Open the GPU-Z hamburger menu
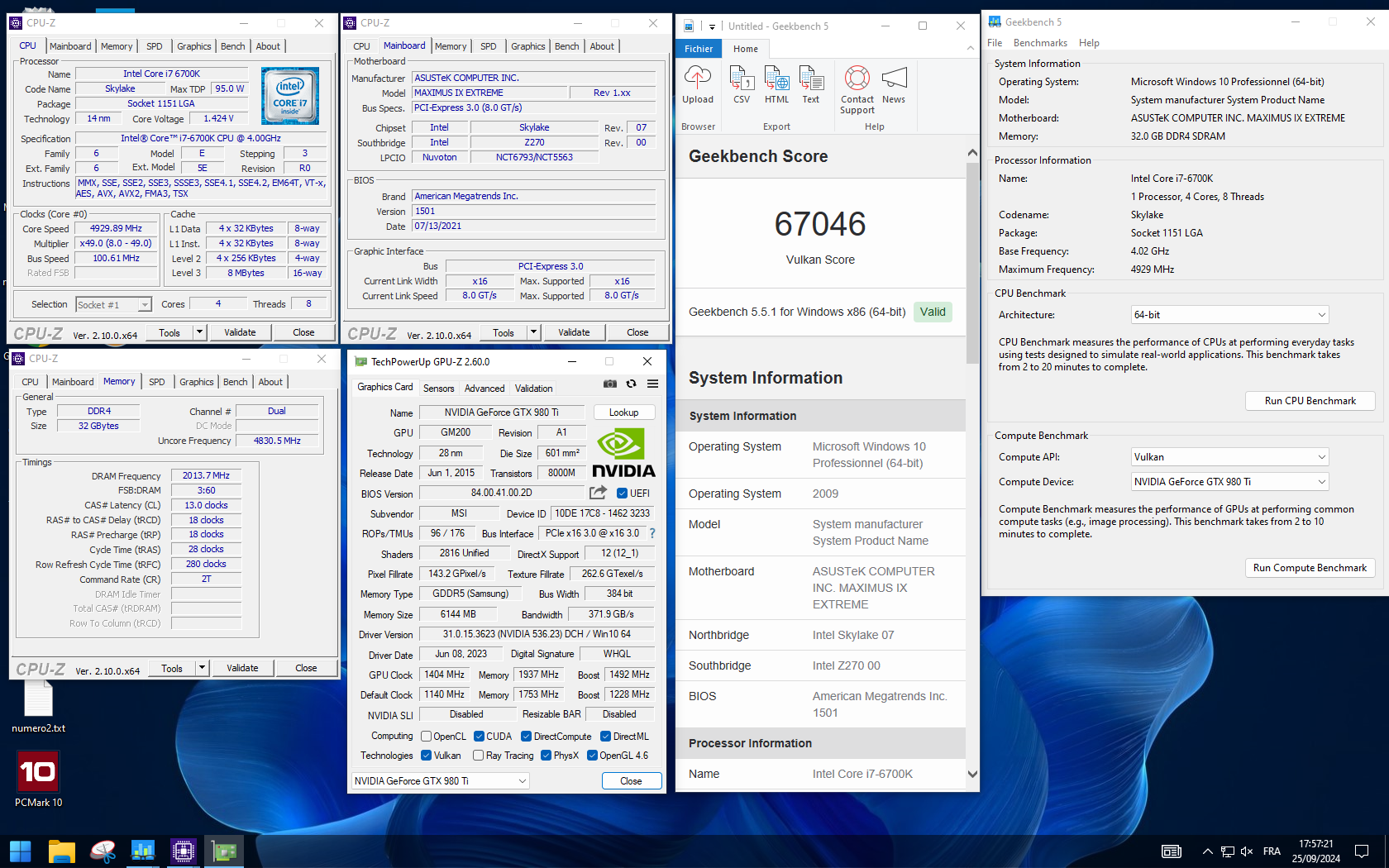 point(652,384)
